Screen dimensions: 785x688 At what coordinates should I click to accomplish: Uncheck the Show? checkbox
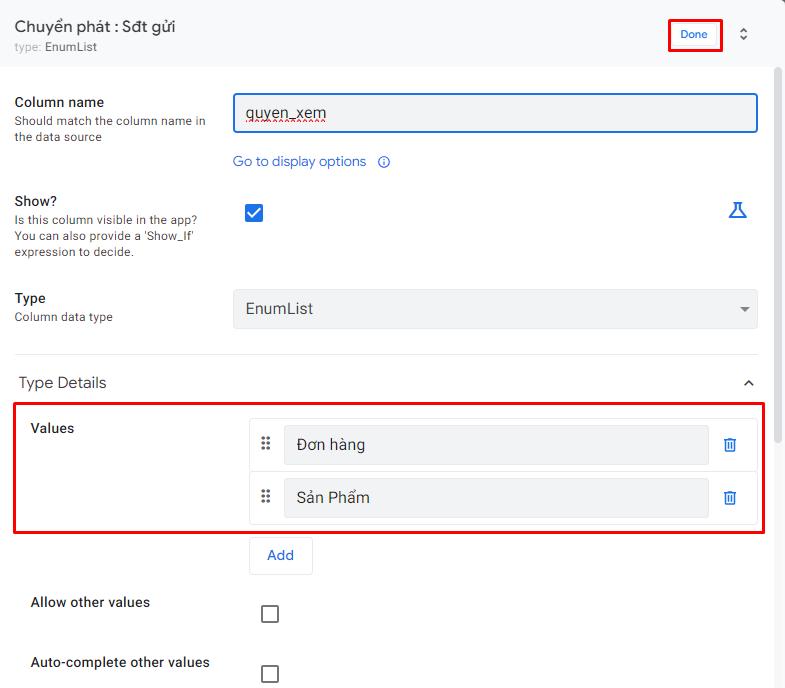(x=254, y=213)
